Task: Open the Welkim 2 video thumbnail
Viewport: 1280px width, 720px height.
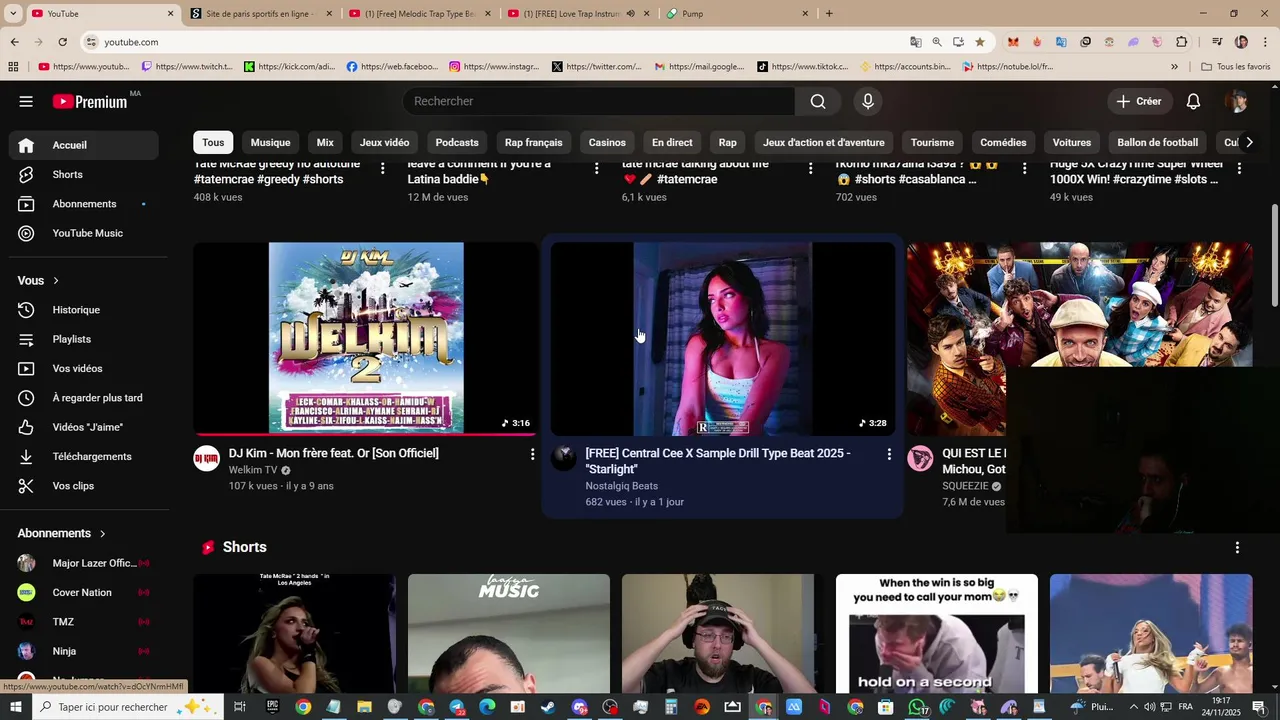Action: click(365, 339)
